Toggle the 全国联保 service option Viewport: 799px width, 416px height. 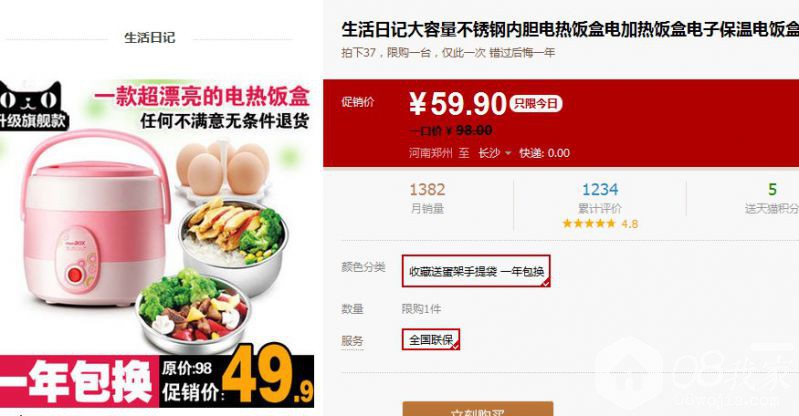tap(431, 340)
